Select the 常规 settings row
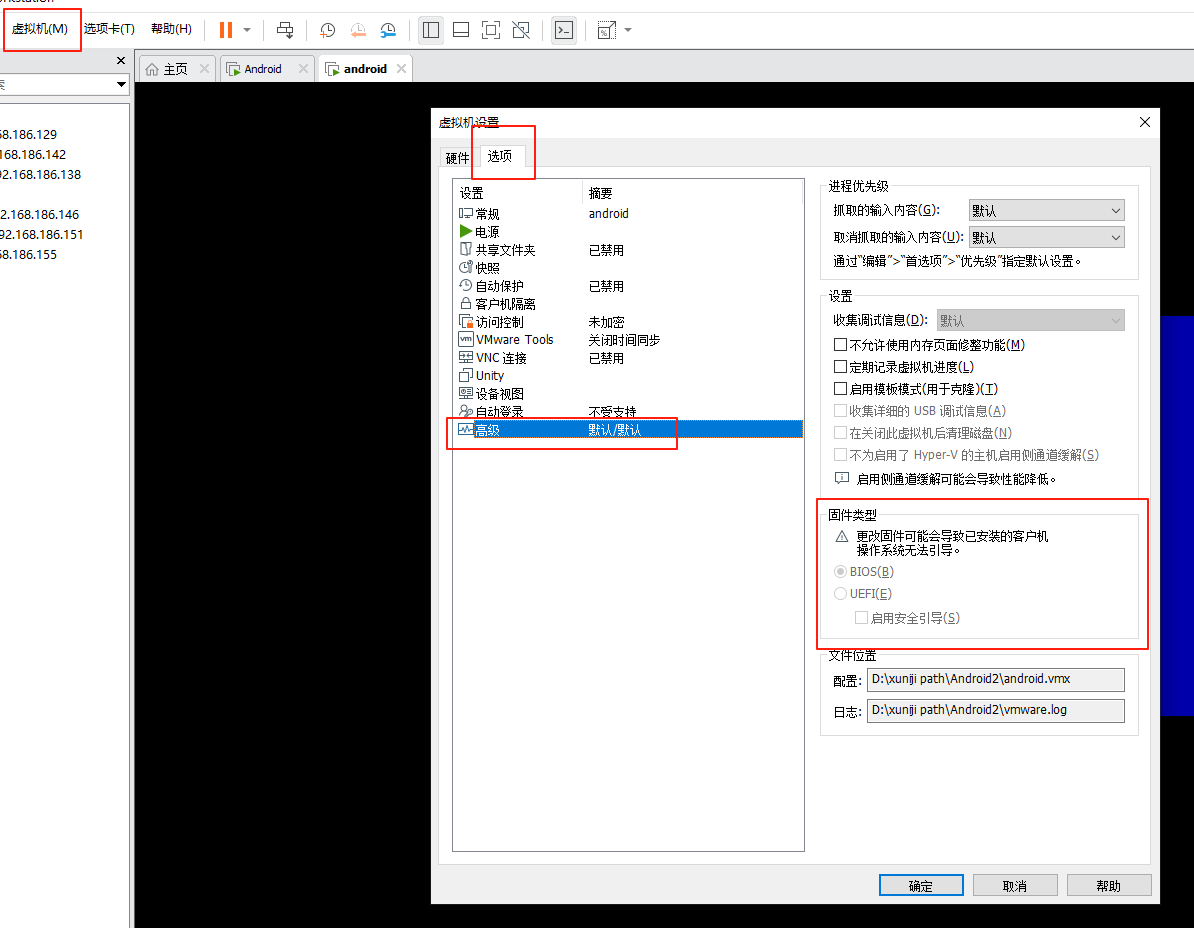 [627, 214]
